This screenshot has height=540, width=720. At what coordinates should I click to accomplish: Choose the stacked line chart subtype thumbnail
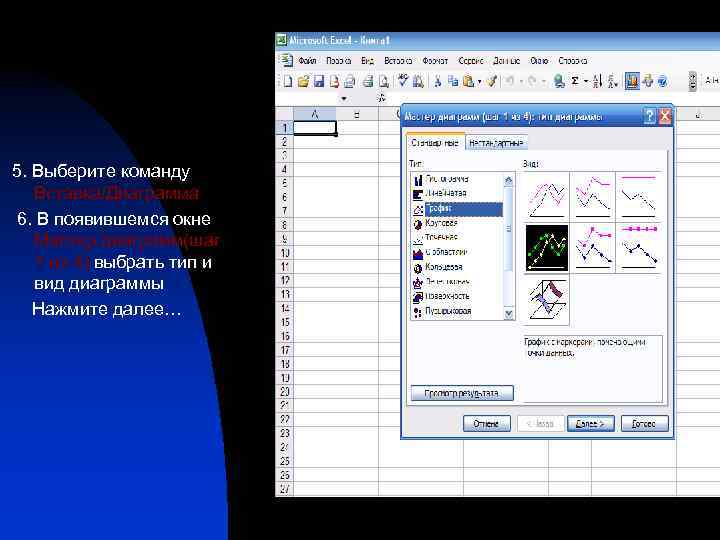(x=593, y=197)
